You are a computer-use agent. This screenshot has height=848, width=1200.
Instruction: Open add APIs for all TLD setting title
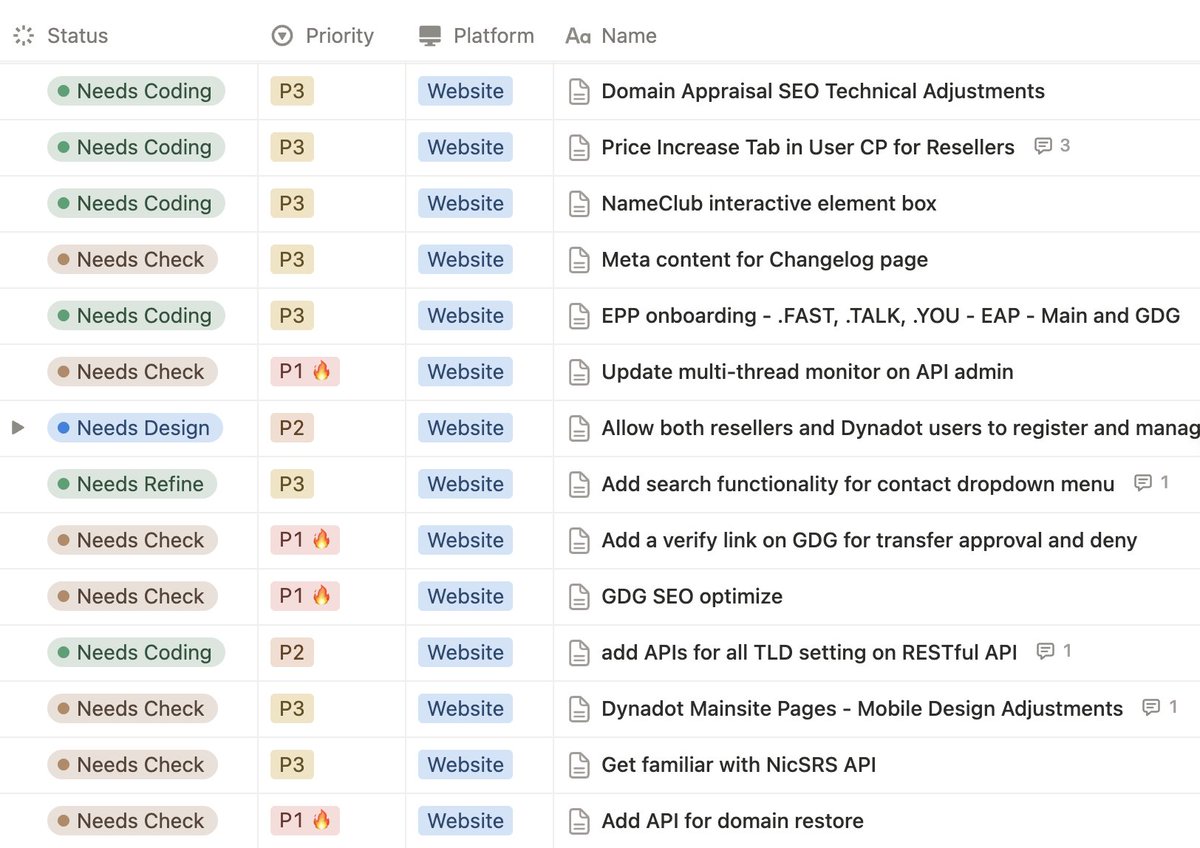tap(810, 652)
